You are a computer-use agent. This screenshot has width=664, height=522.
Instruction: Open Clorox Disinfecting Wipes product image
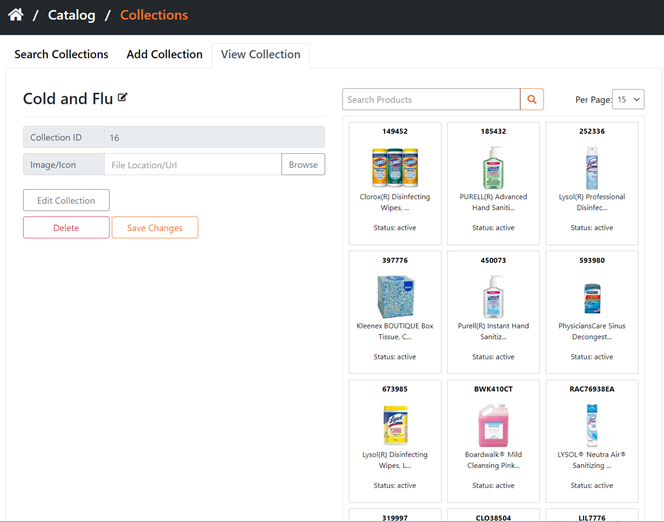tap(395, 167)
